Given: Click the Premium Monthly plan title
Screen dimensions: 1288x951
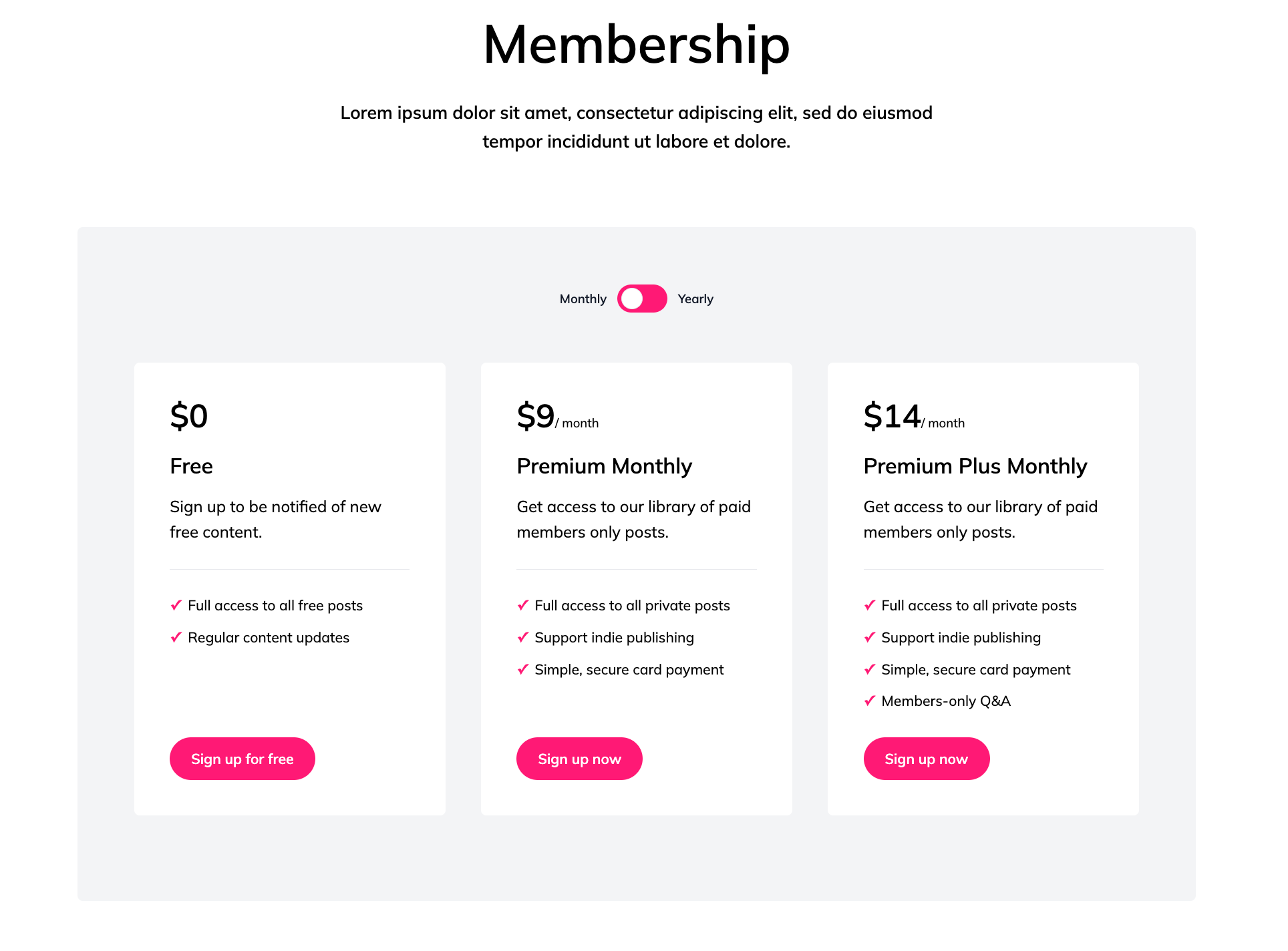Looking at the screenshot, I should (x=604, y=466).
